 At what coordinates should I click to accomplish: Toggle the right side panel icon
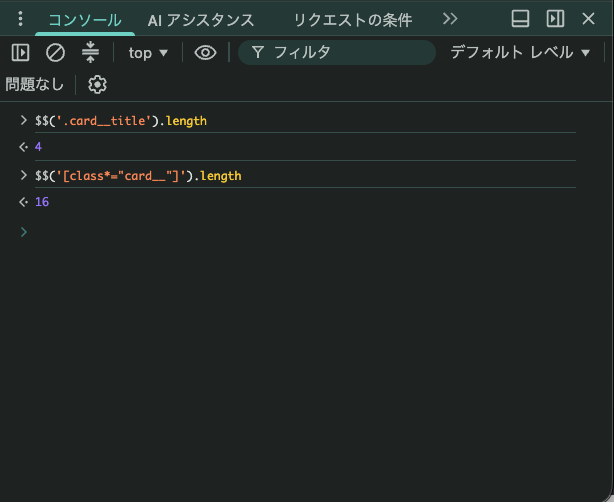tap(555, 19)
